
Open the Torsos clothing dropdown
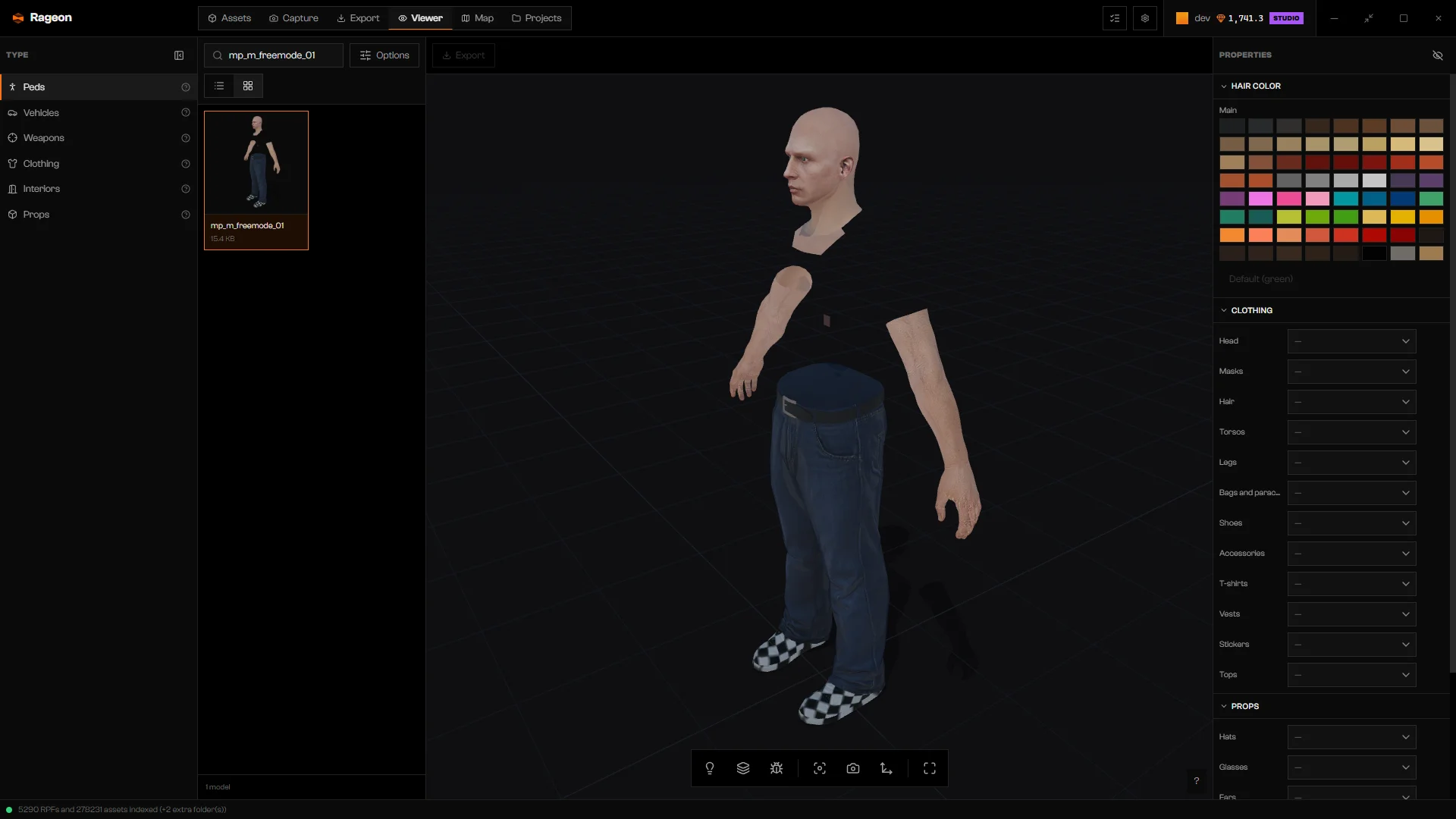click(x=1351, y=432)
